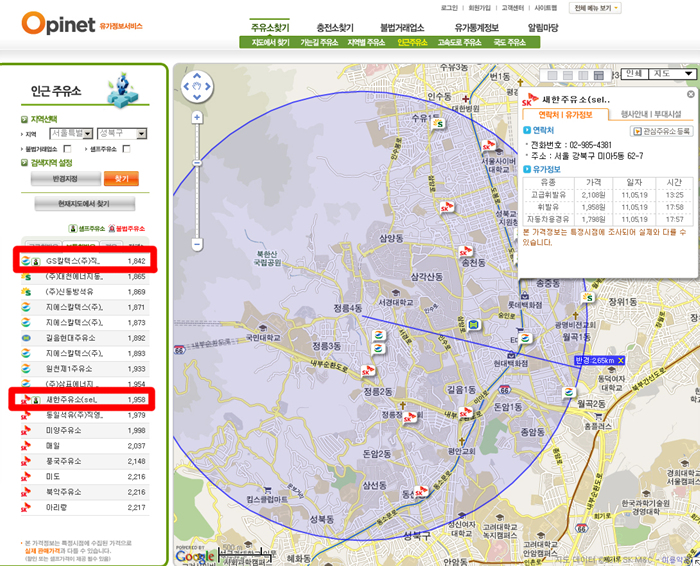The width and height of the screenshot is (700, 566).
Task: Select the 북악주유소 list row
Action: coord(85,492)
